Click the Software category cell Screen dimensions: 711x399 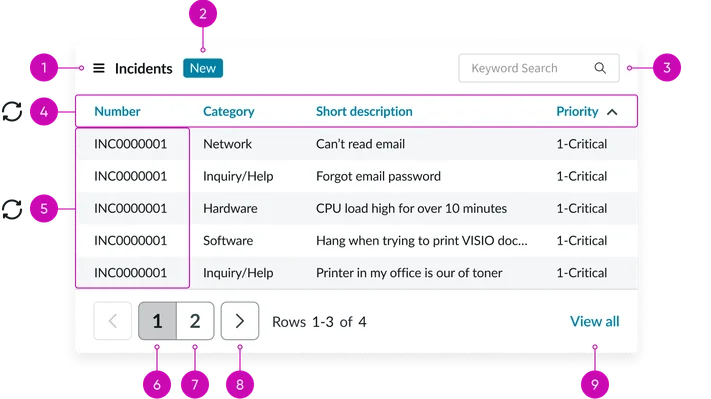coord(228,241)
